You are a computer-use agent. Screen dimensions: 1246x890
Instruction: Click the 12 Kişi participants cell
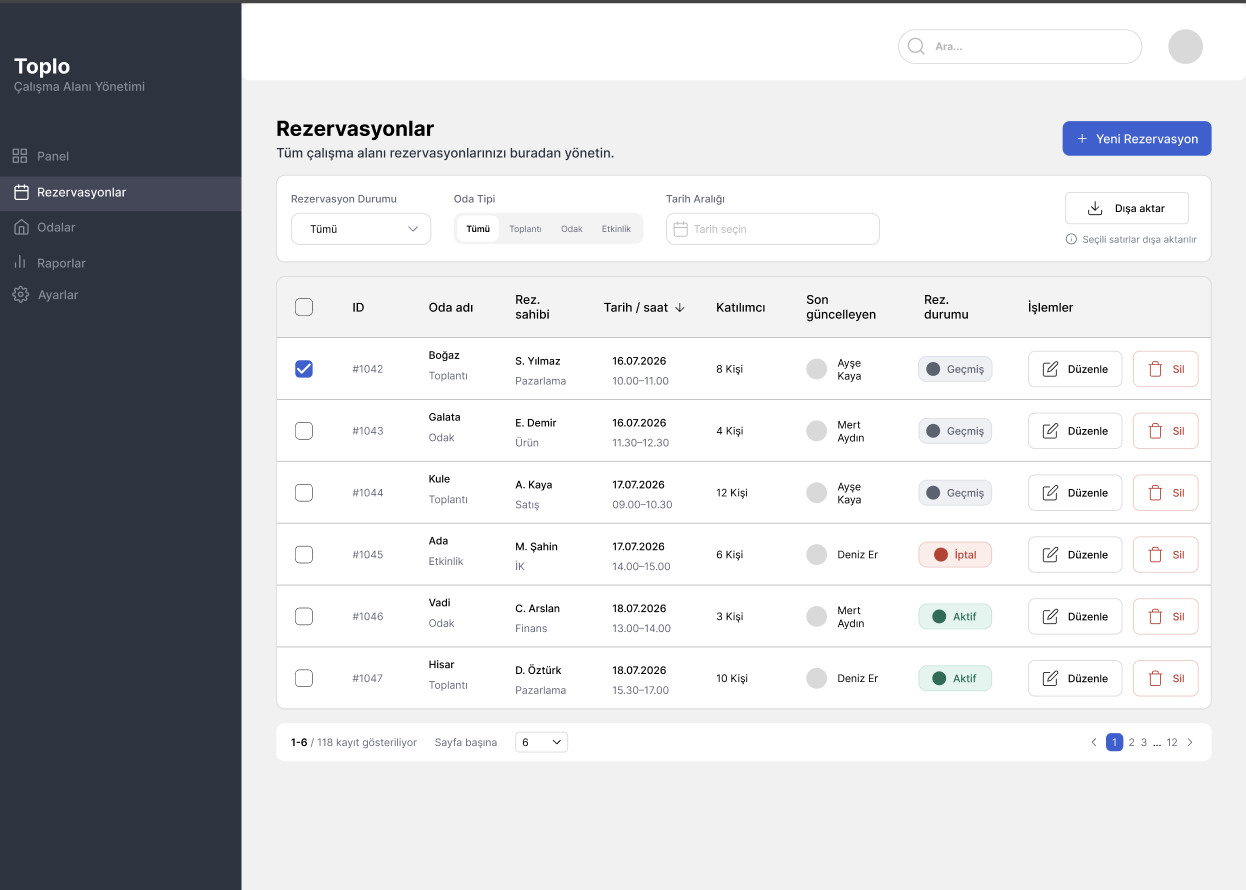(732, 493)
